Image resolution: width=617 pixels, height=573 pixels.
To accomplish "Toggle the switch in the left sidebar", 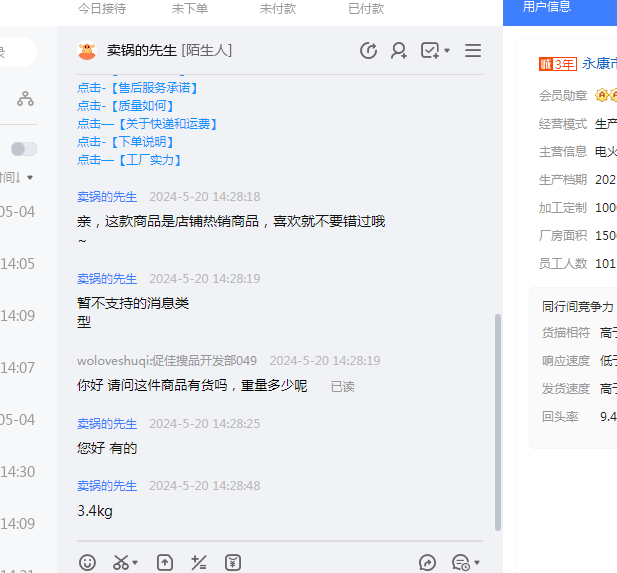I will click(x=23, y=149).
